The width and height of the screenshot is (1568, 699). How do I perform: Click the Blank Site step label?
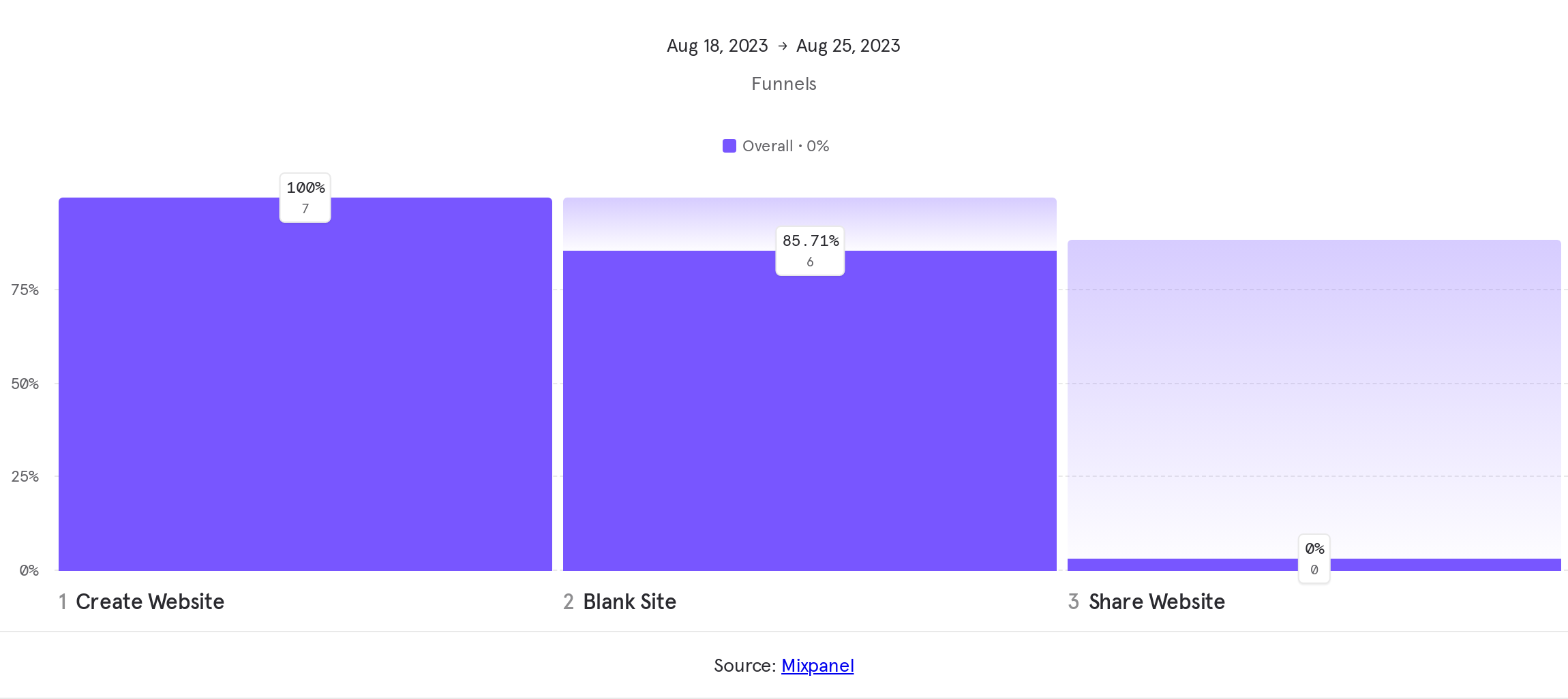[x=629, y=602]
